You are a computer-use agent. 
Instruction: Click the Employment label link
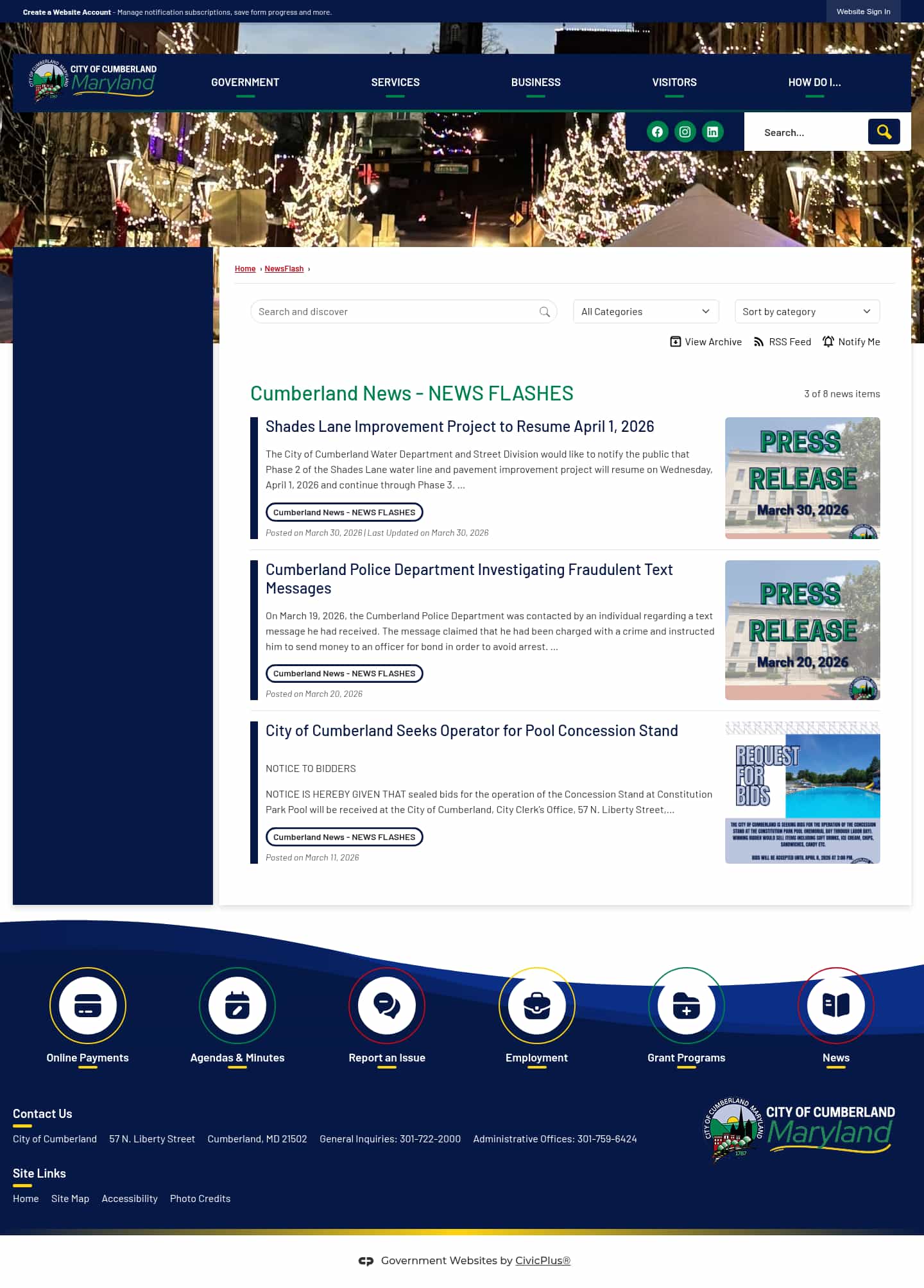coord(536,1058)
